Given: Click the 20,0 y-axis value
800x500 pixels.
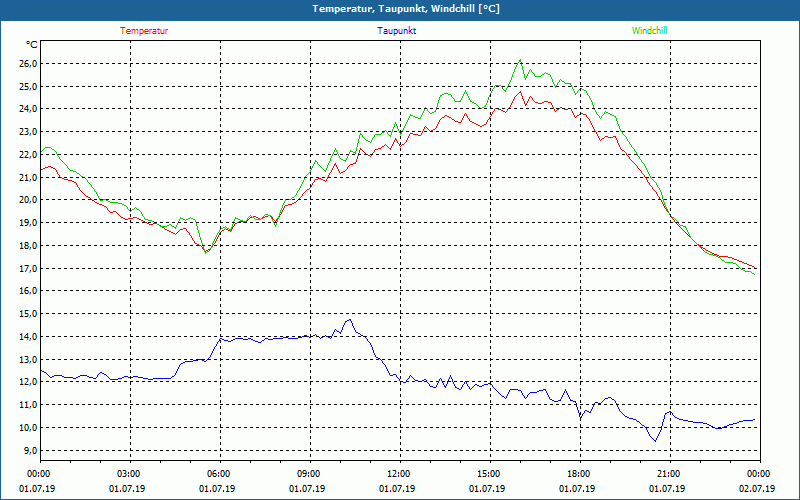Looking at the screenshot, I should [x=28, y=200].
